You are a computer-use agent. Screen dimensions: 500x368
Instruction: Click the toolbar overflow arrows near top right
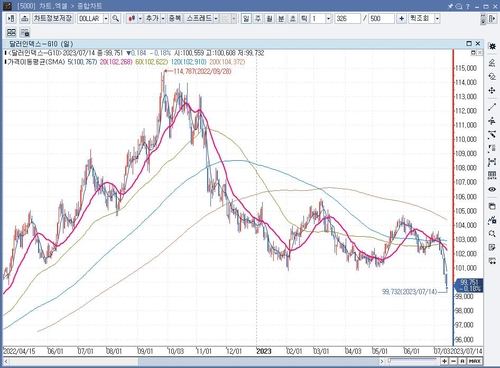483,19
